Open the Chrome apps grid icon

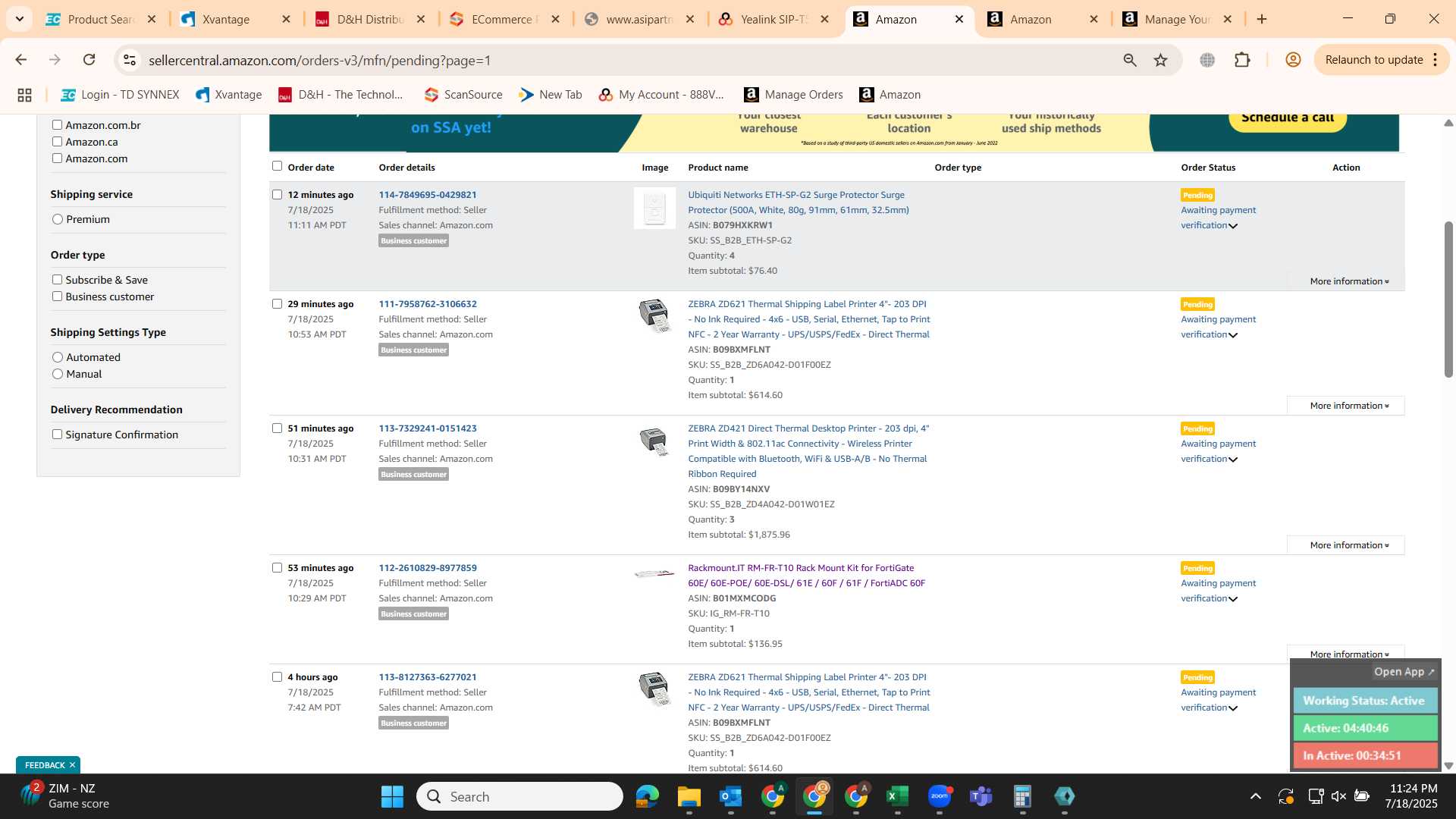point(24,95)
